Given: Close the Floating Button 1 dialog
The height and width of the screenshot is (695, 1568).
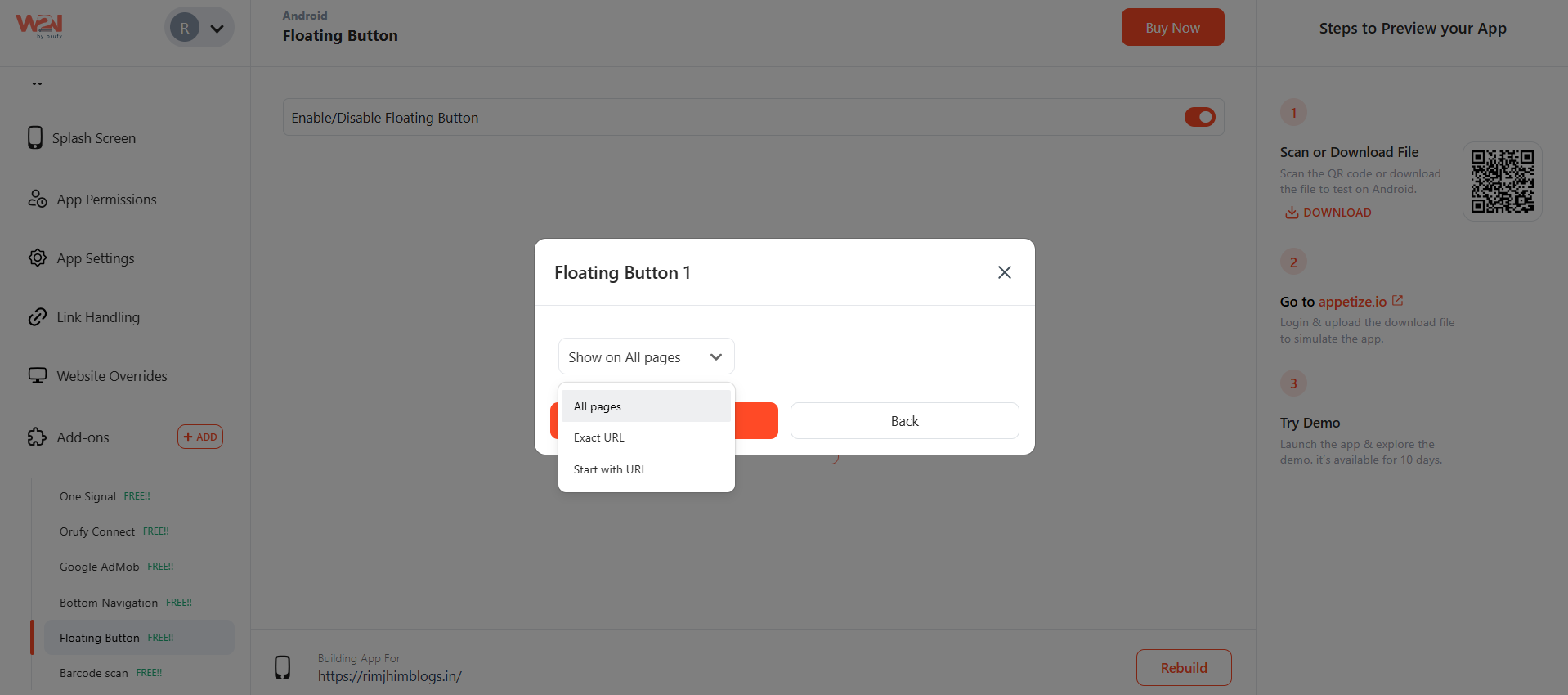Looking at the screenshot, I should click(1005, 272).
